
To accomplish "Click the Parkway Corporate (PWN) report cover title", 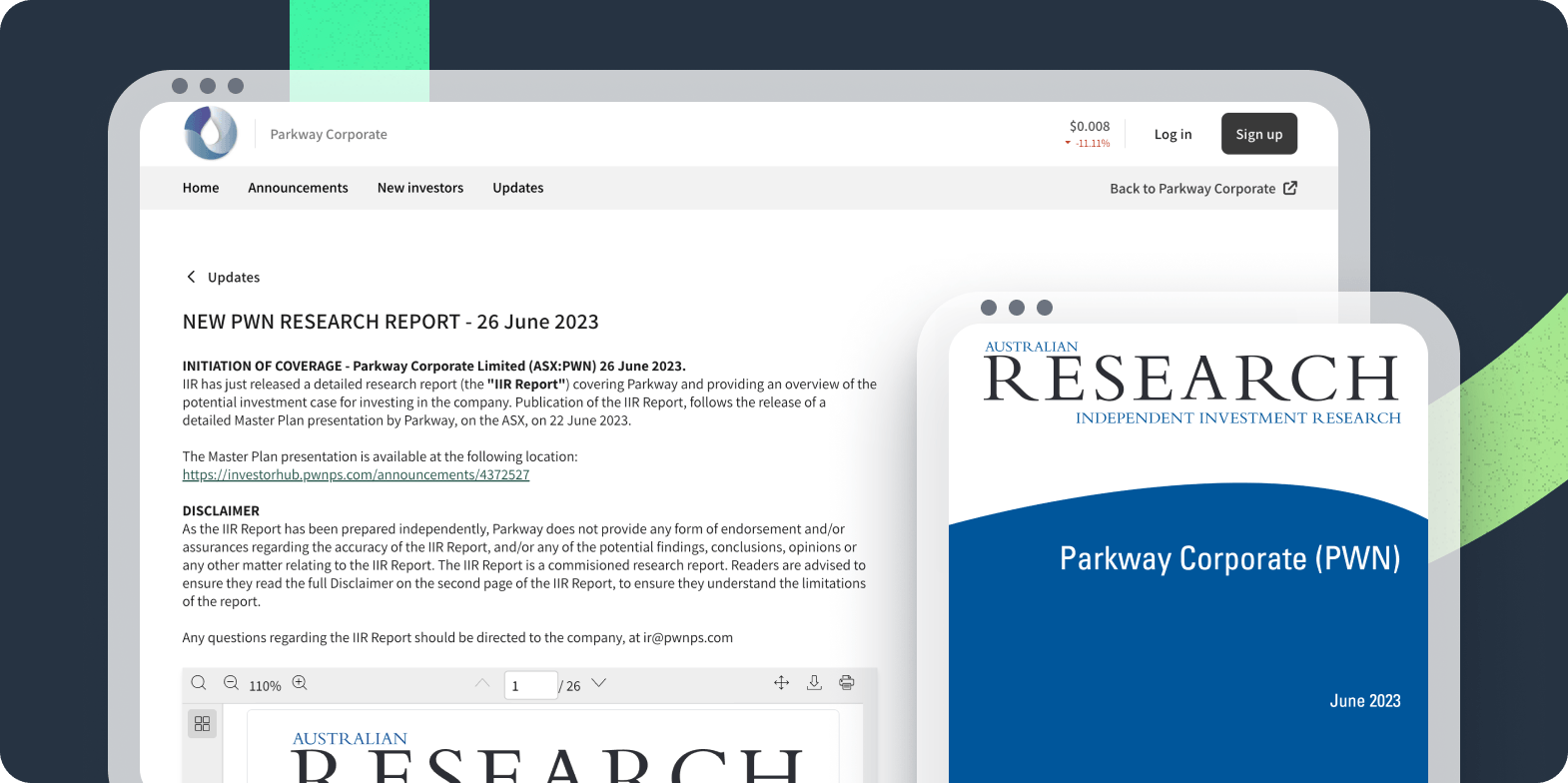I will tap(1229, 558).
